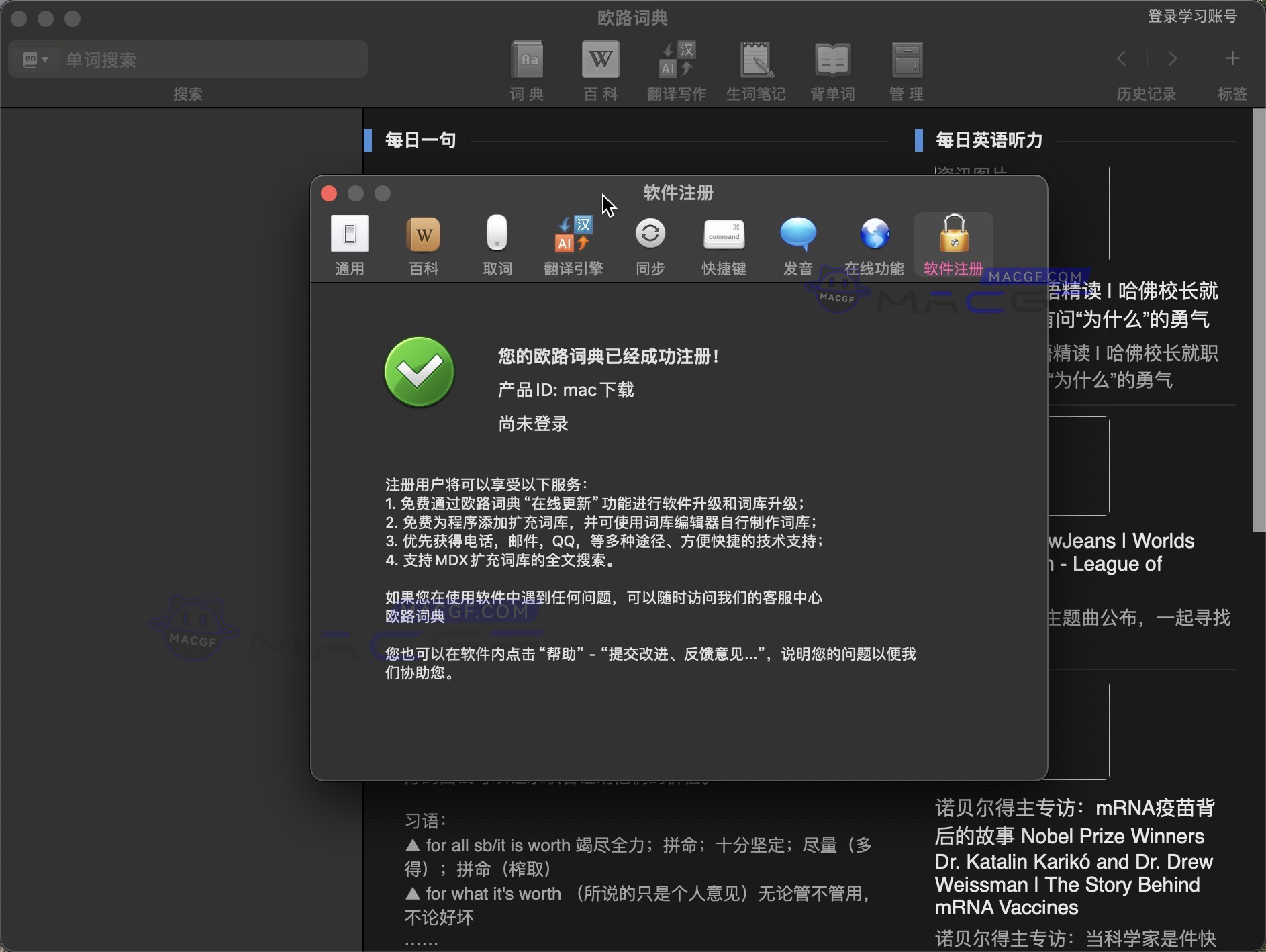Click the 欧路词典 customer center link
Image resolution: width=1266 pixels, height=952 pixels.
click(x=413, y=616)
